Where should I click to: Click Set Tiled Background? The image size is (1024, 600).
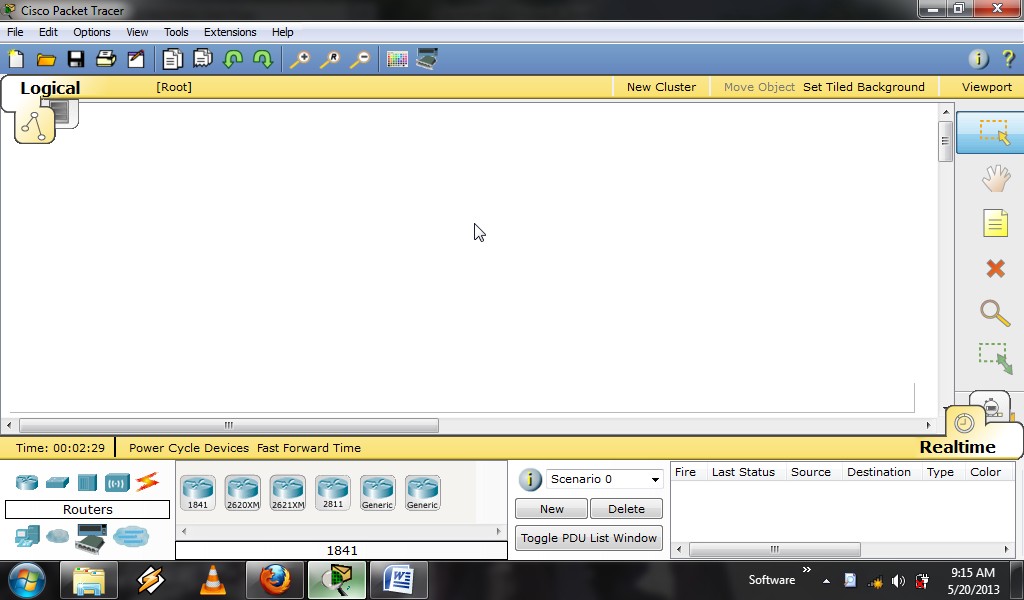(x=863, y=87)
